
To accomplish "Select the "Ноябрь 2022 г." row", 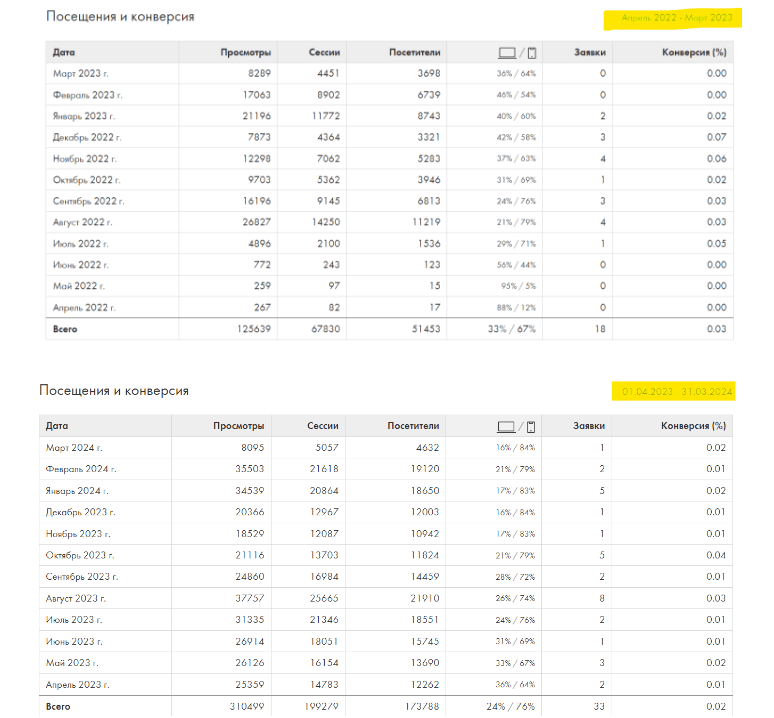I will coord(86,158).
